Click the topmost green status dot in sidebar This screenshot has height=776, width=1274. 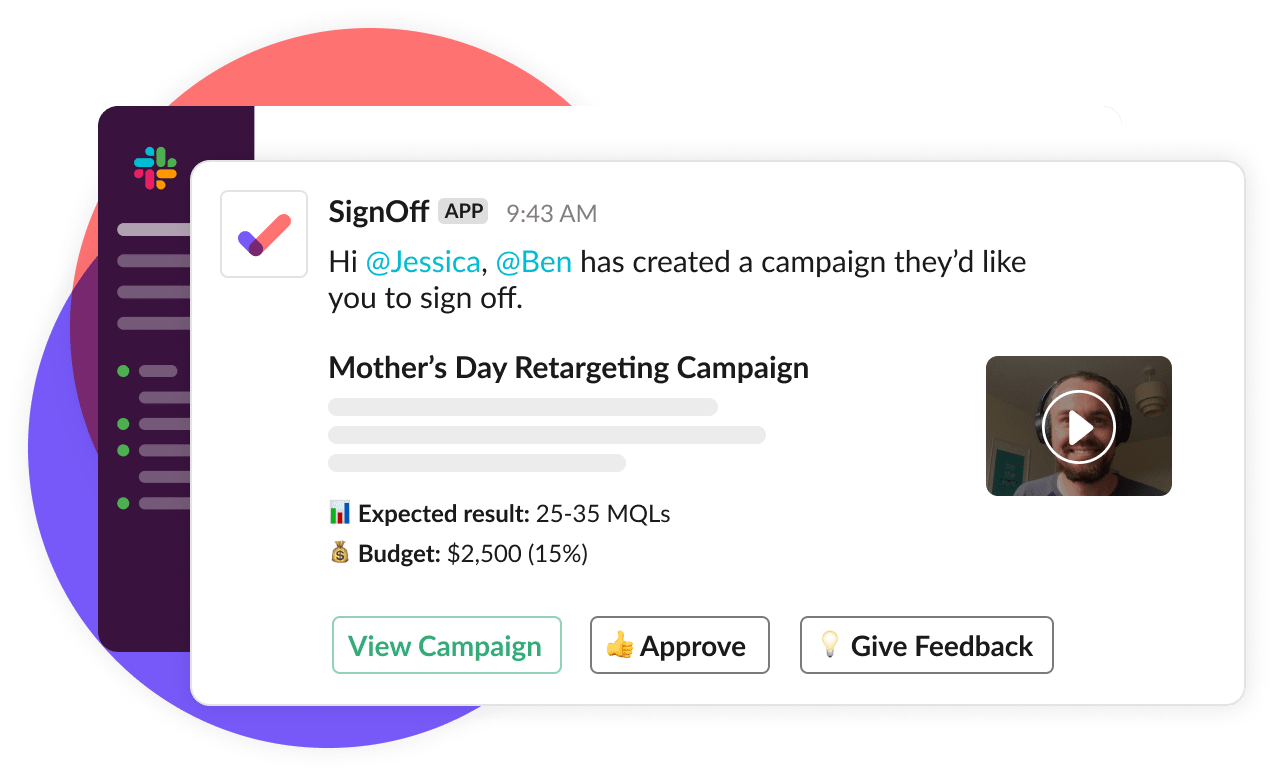123,371
